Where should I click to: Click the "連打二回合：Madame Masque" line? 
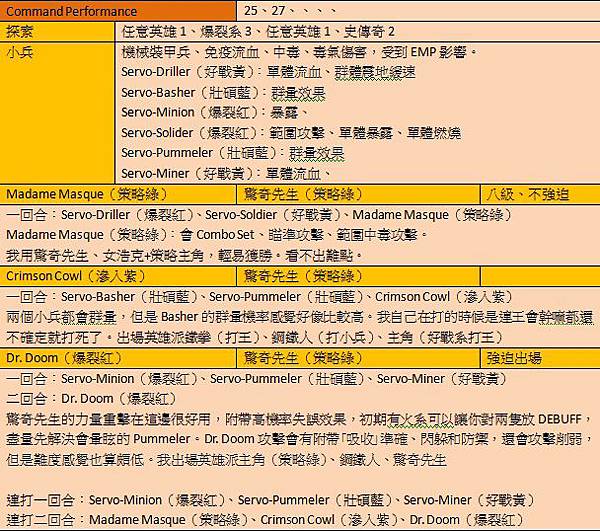(x=264, y=520)
